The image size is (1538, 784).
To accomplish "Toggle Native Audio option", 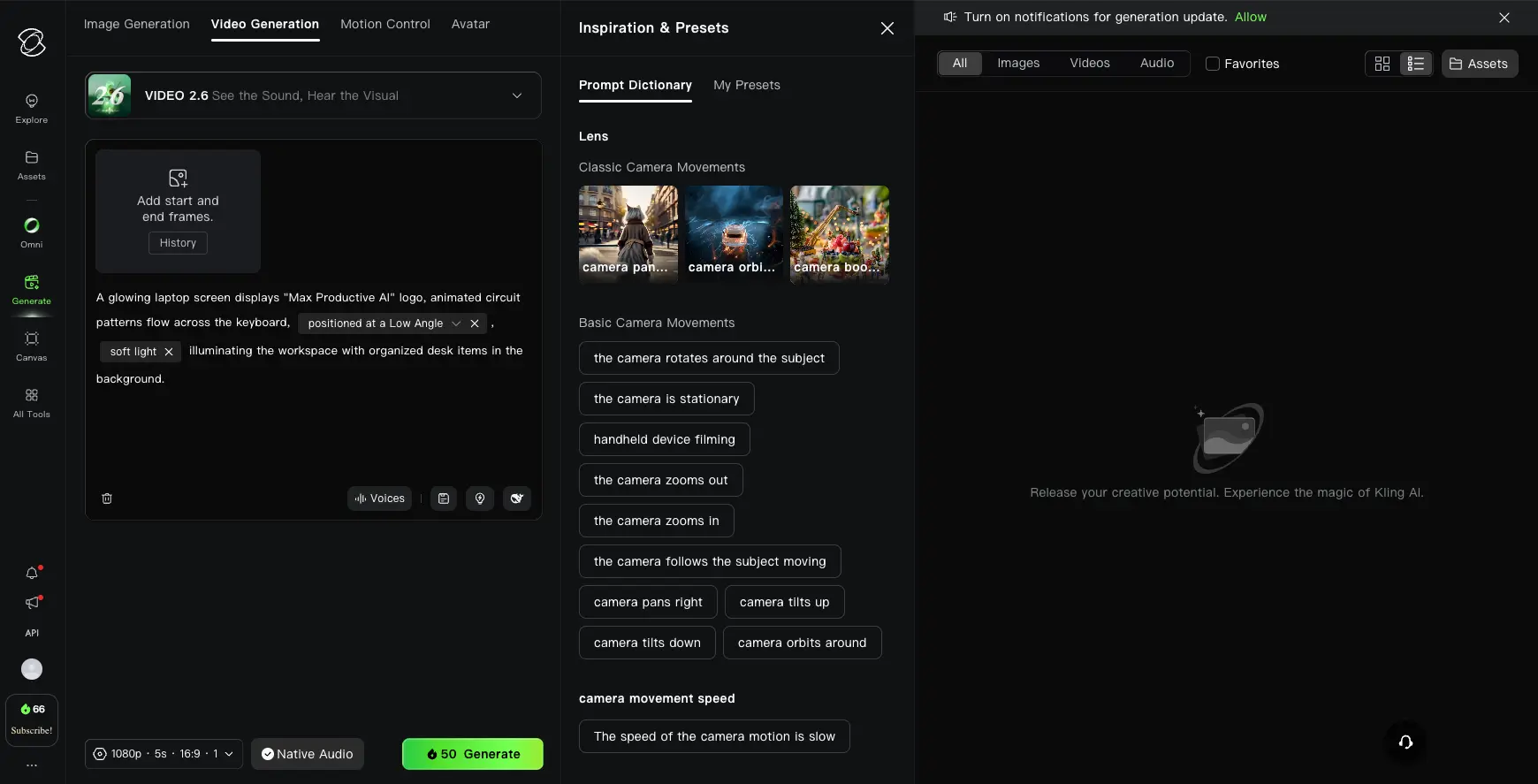I will point(308,754).
